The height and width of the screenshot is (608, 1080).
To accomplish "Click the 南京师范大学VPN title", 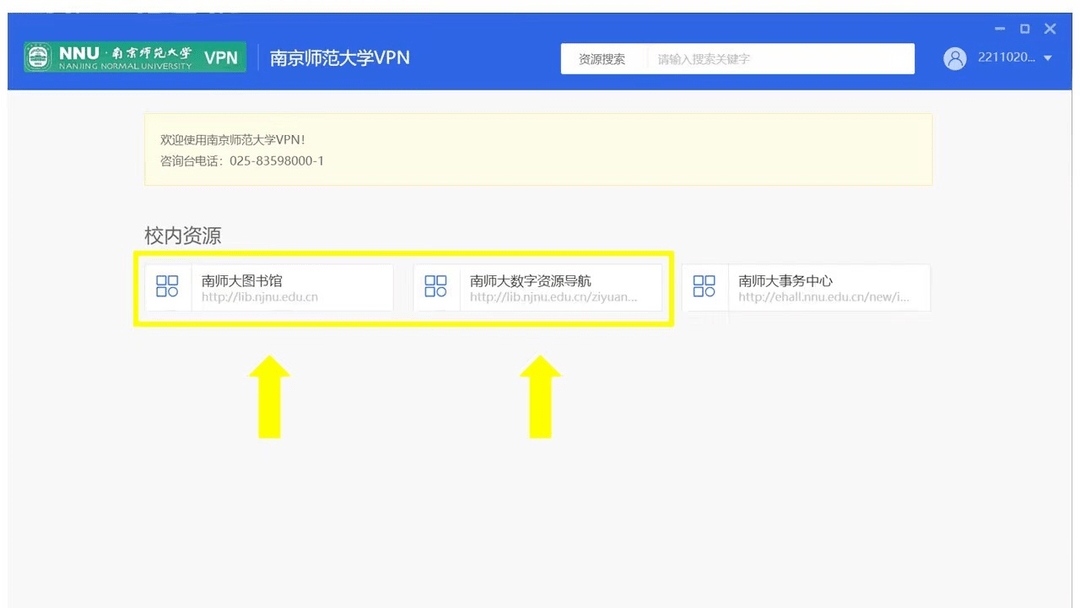I will coord(340,58).
